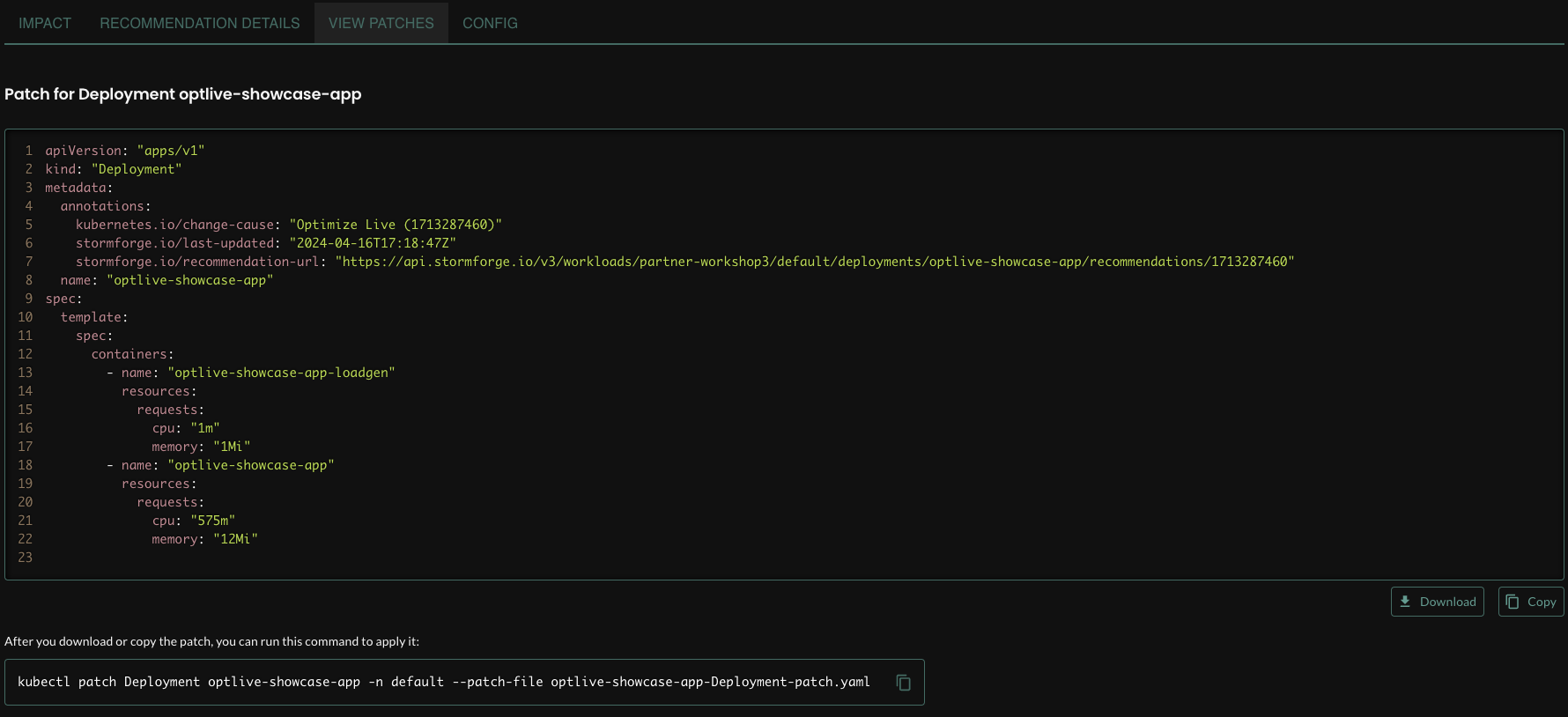Click the Patch for Deployment heading

(183, 94)
